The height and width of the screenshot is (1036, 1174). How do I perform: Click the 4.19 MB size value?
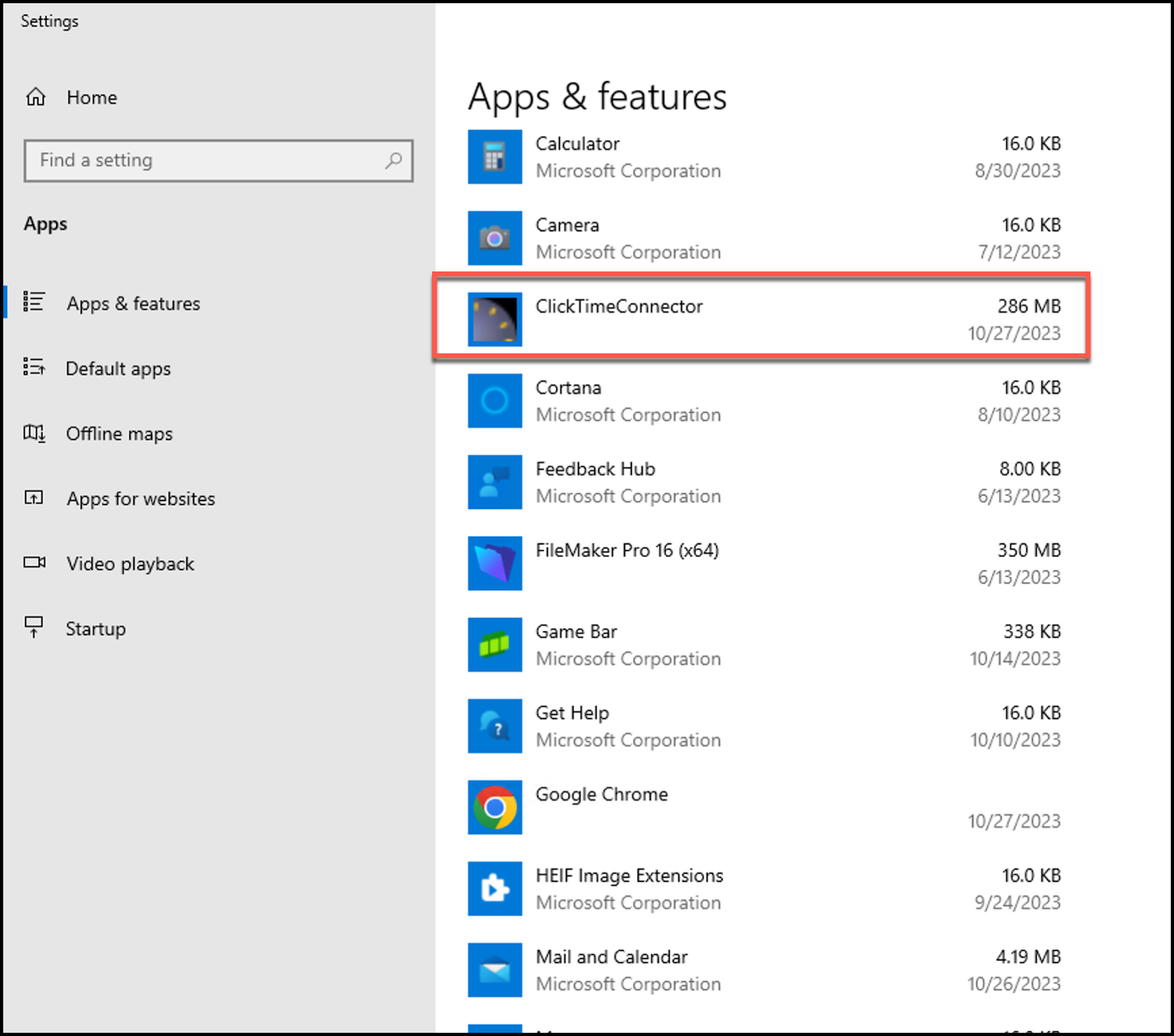coord(1029,957)
